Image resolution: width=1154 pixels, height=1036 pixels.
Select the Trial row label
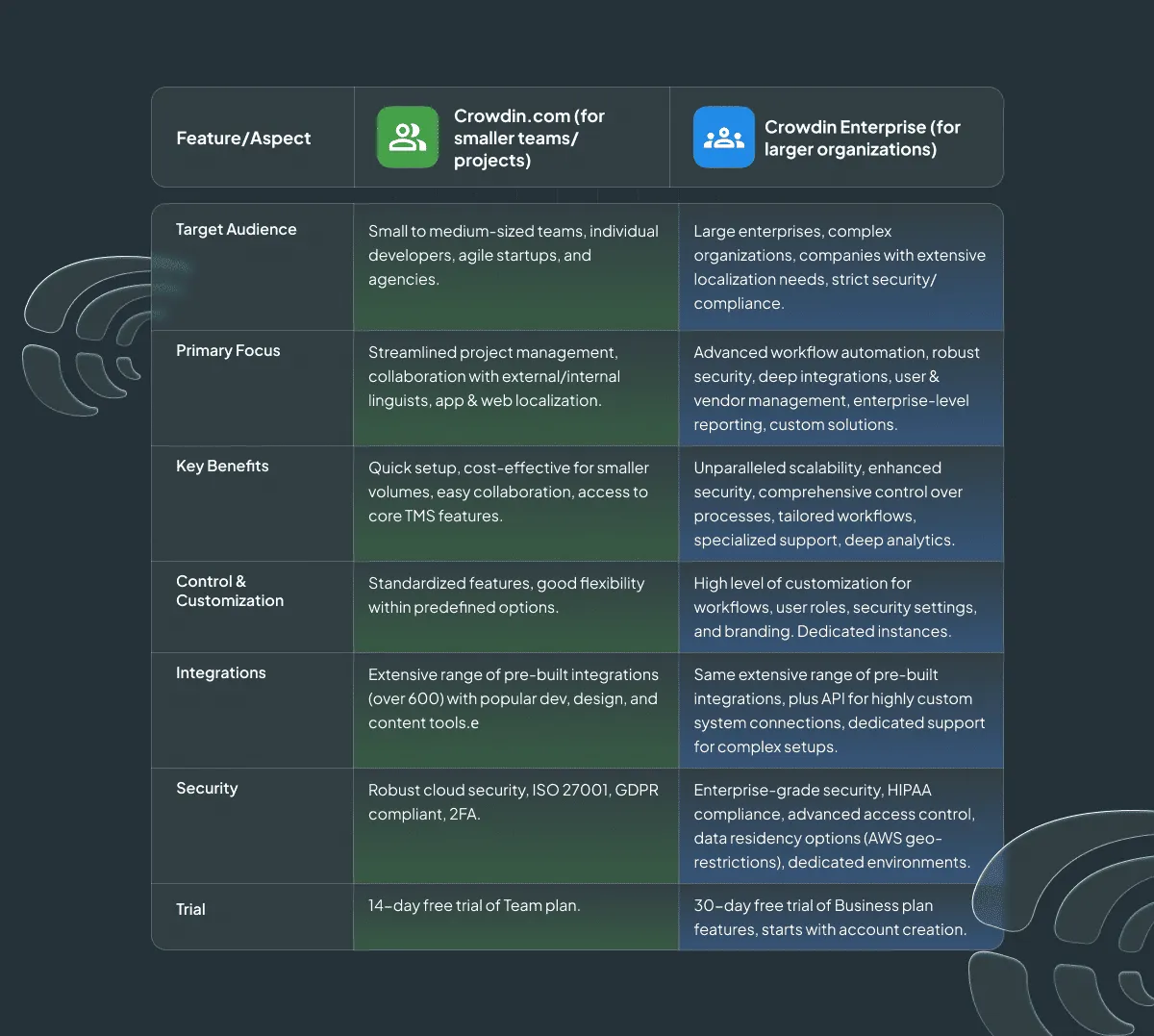click(190, 909)
